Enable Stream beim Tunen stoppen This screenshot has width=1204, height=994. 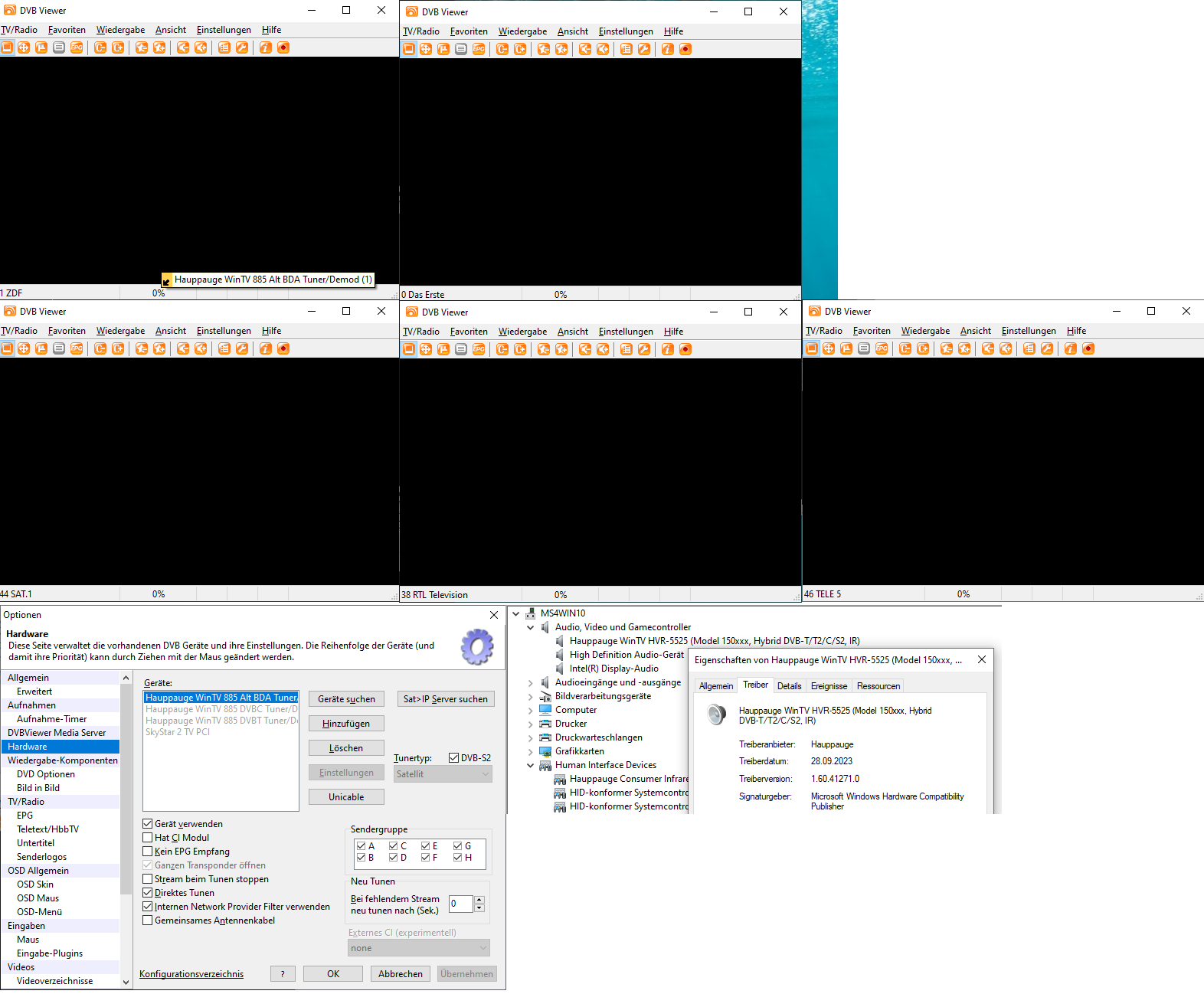tap(148, 879)
